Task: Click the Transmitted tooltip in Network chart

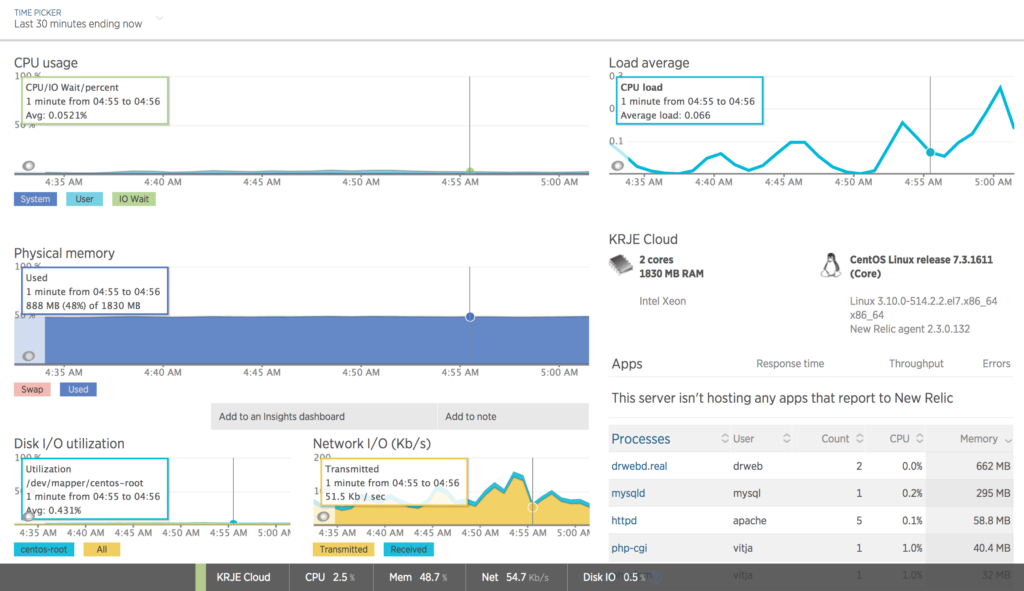Action: 393,483
